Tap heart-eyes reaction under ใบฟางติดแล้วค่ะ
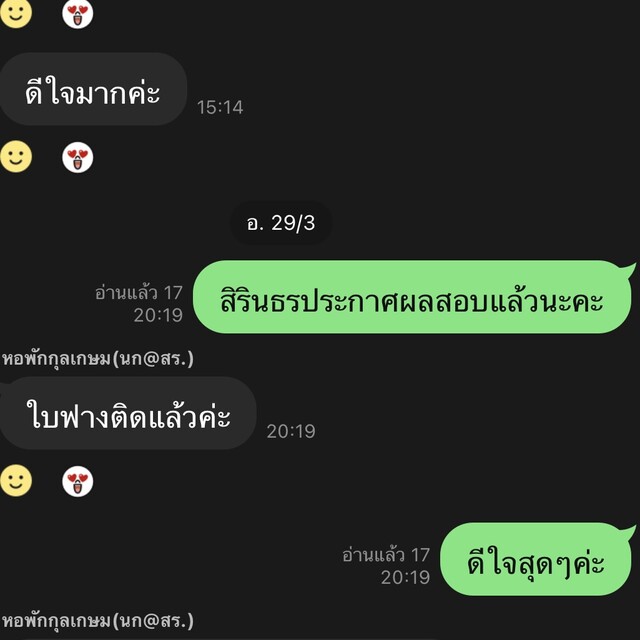This screenshot has width=640, height=640. [78, 481]
